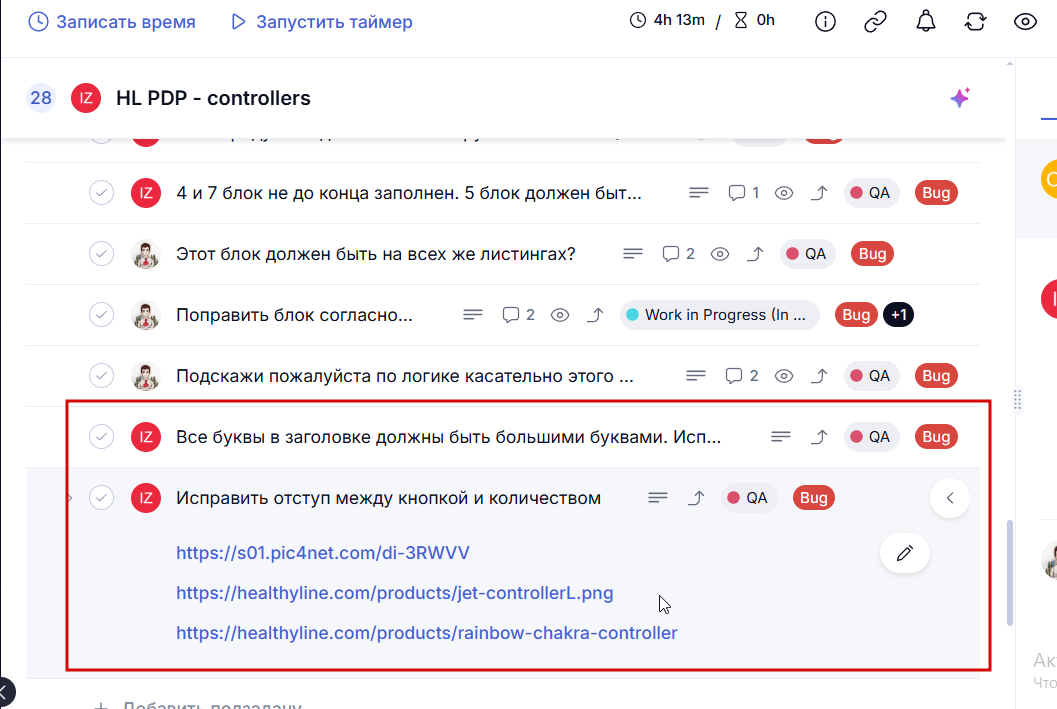Open description icon of 'Все буквы' row
Screen dimensions: 1057x709
[x=781, y=437]
